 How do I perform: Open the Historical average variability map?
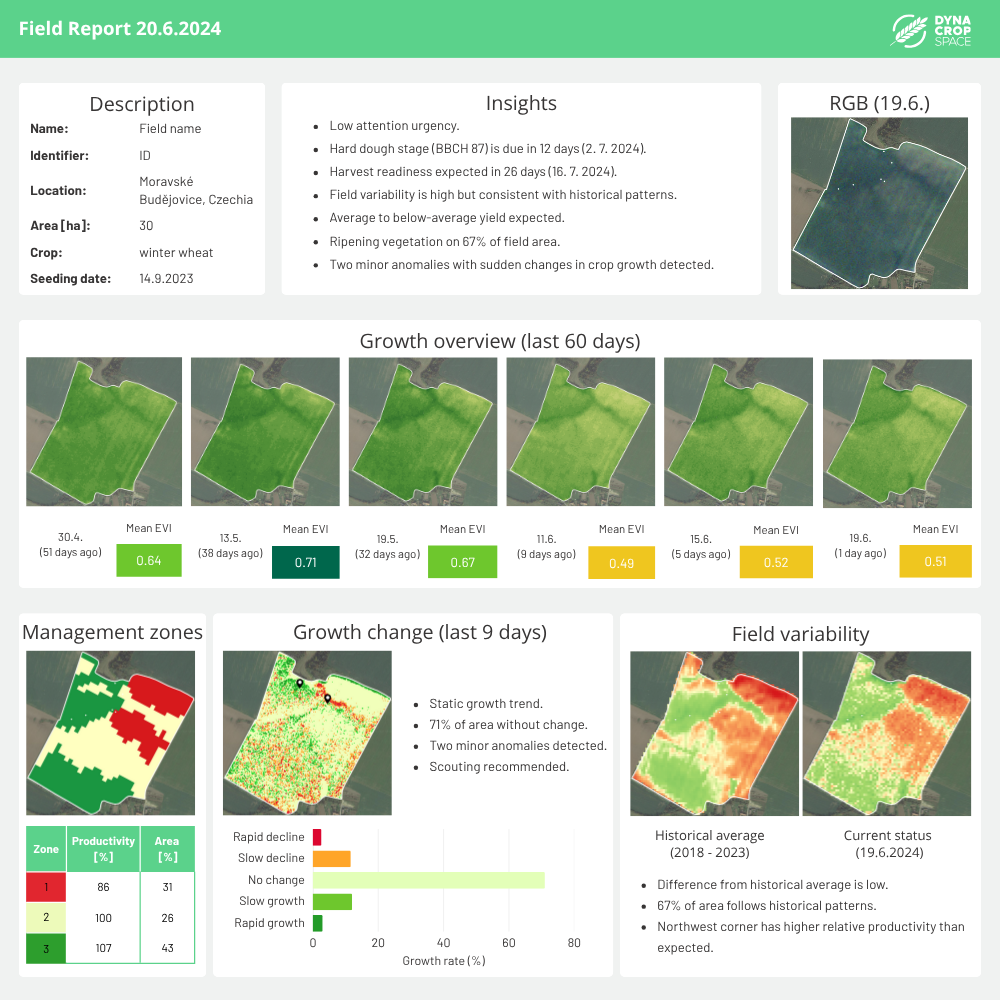pos(714,733)
